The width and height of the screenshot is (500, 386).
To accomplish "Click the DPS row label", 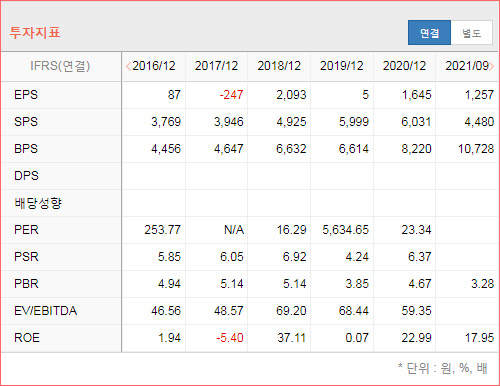I will (26, 176).
